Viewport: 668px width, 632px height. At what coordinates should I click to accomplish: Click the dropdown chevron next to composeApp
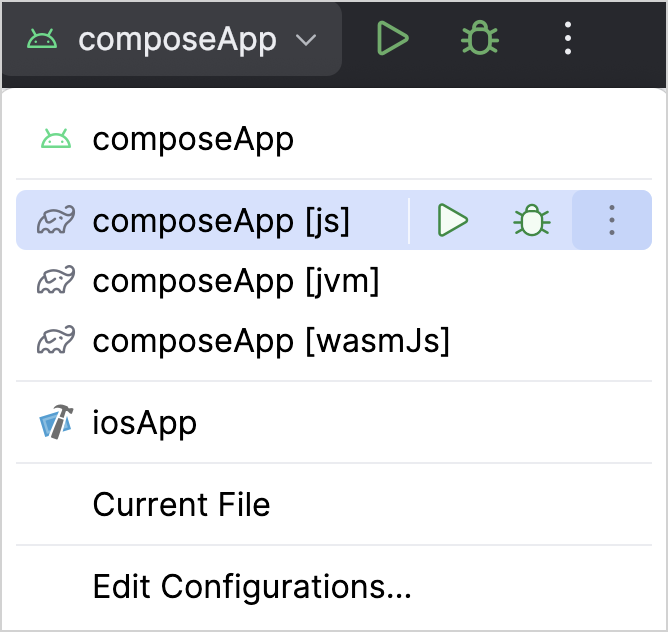[306, 40]
